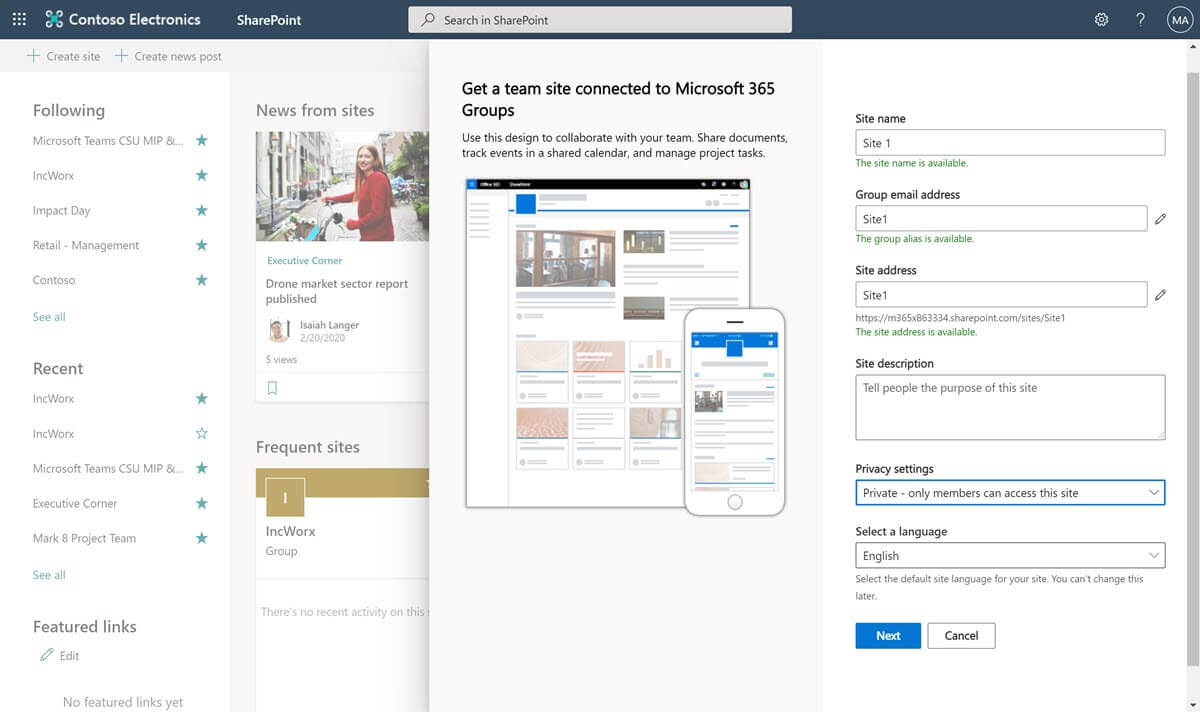Open the help question mark icon
This screenshot has width=1200, height=712.
click(x=1140, y=19)
